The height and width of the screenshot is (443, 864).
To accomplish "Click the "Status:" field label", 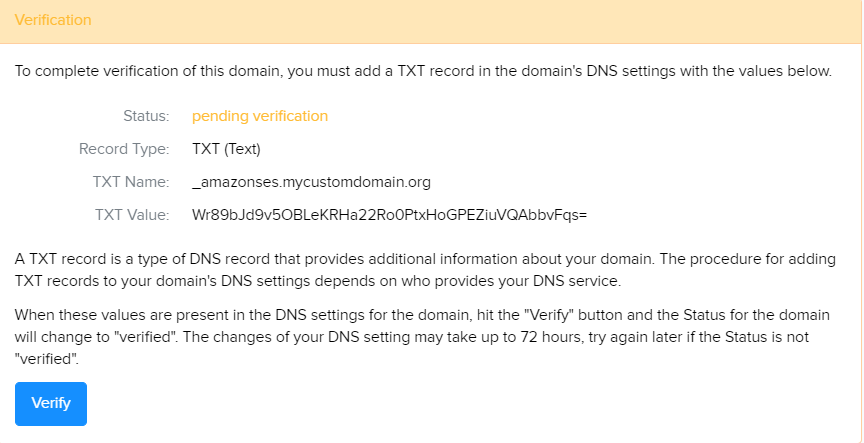I will (146, 116).
